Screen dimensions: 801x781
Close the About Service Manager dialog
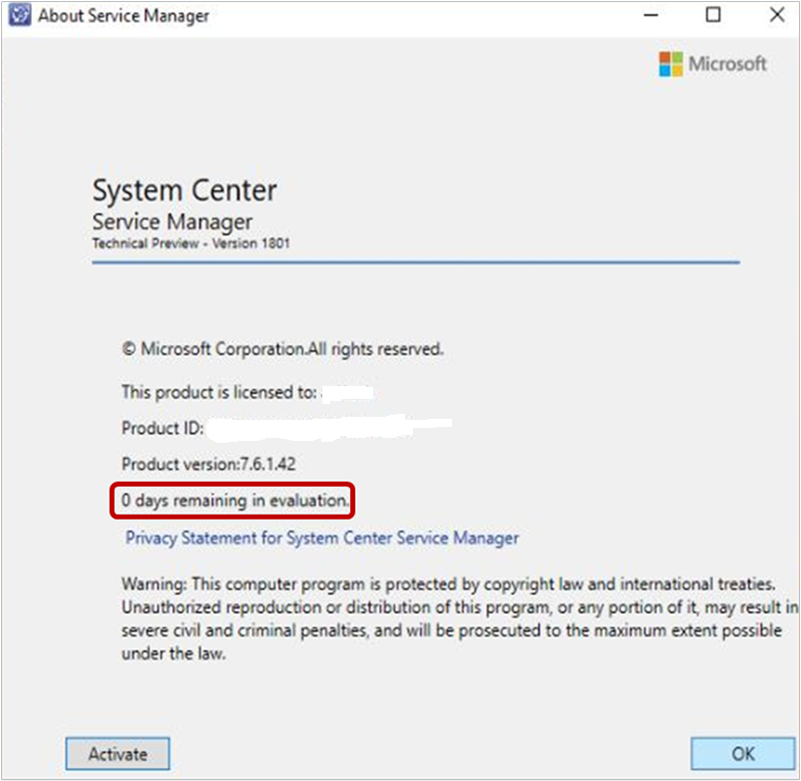click(x=777, y=15)
